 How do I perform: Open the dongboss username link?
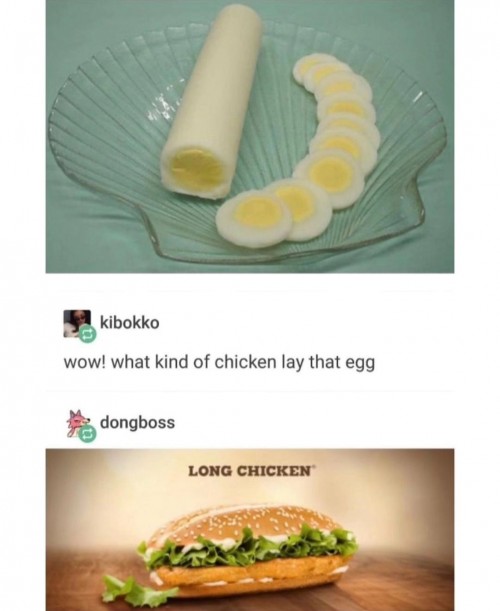coord(138,423)
